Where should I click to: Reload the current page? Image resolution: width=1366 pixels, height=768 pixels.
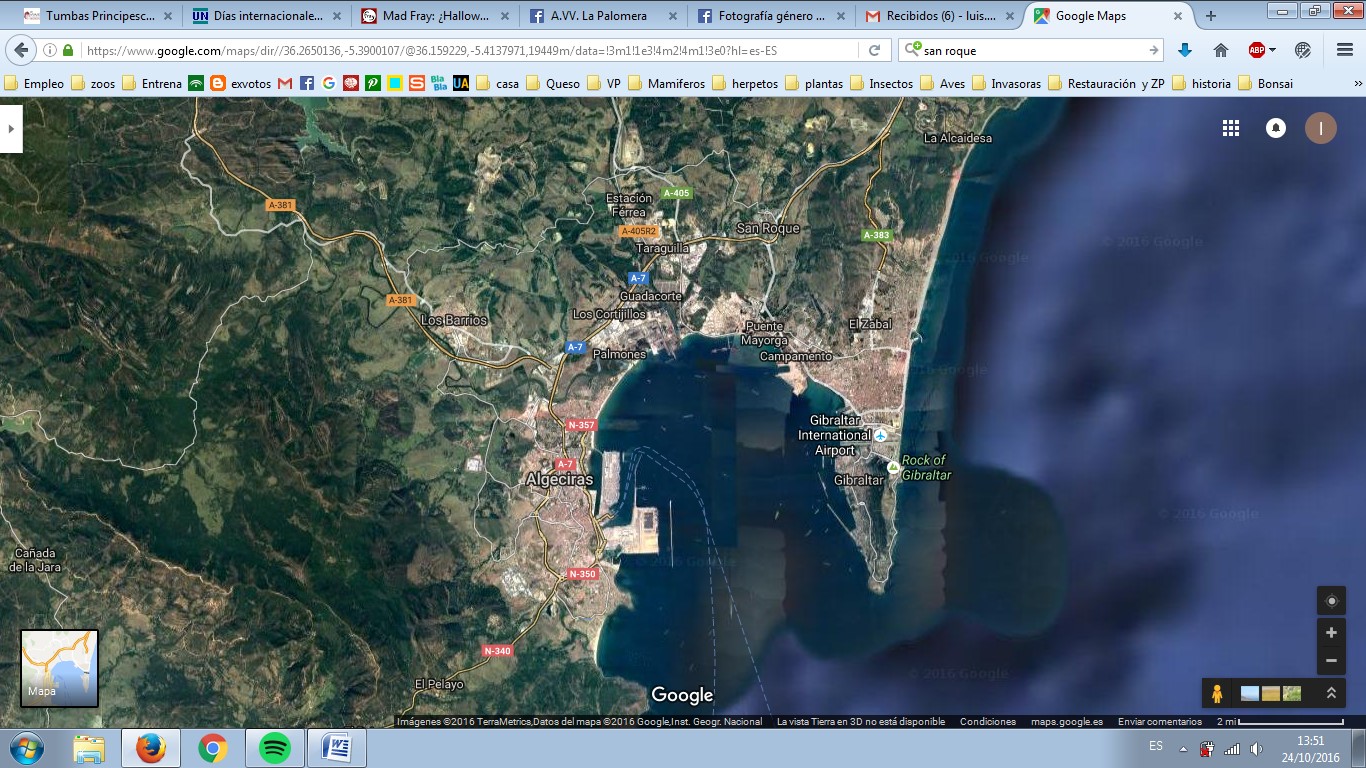point(874,50)
